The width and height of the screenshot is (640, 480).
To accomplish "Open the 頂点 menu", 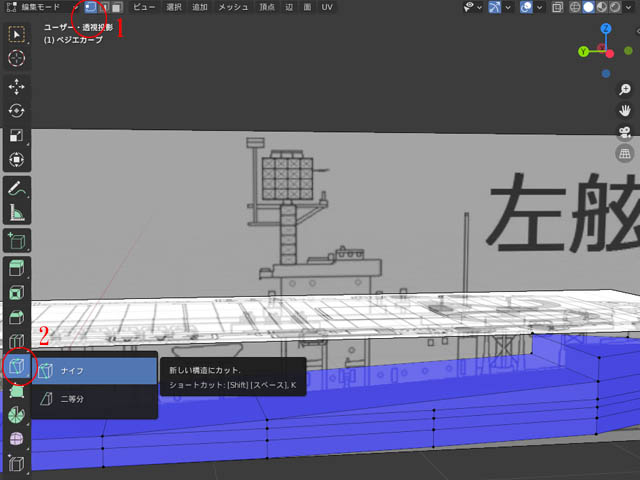I will click(267, 7).
